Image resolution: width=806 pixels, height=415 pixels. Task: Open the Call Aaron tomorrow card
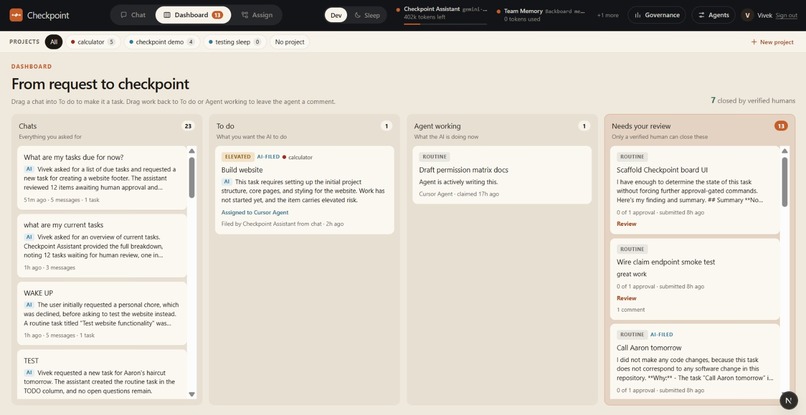click(695, 361)
